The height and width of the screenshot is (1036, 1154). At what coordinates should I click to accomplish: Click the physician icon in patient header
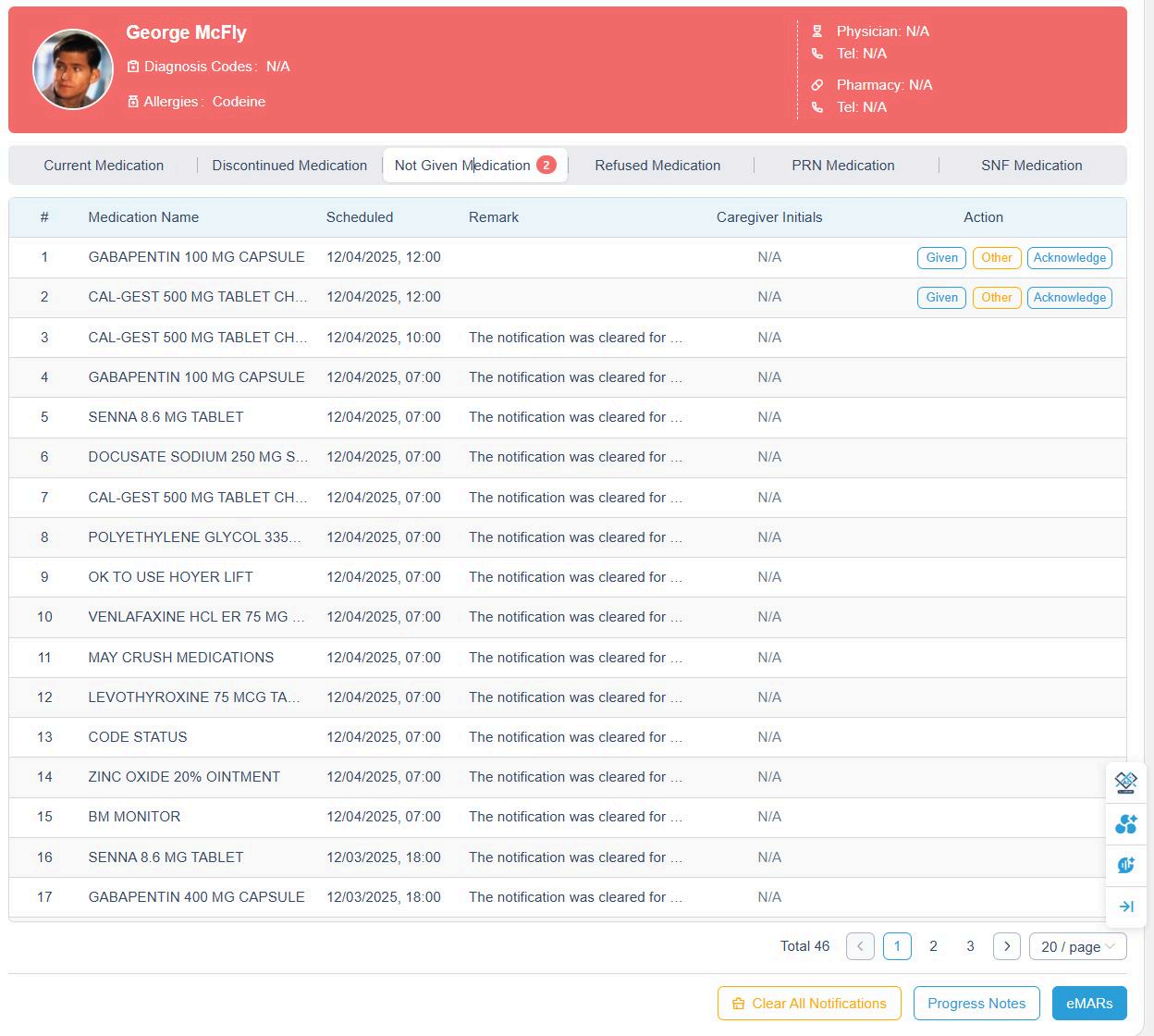click(817, 31)
